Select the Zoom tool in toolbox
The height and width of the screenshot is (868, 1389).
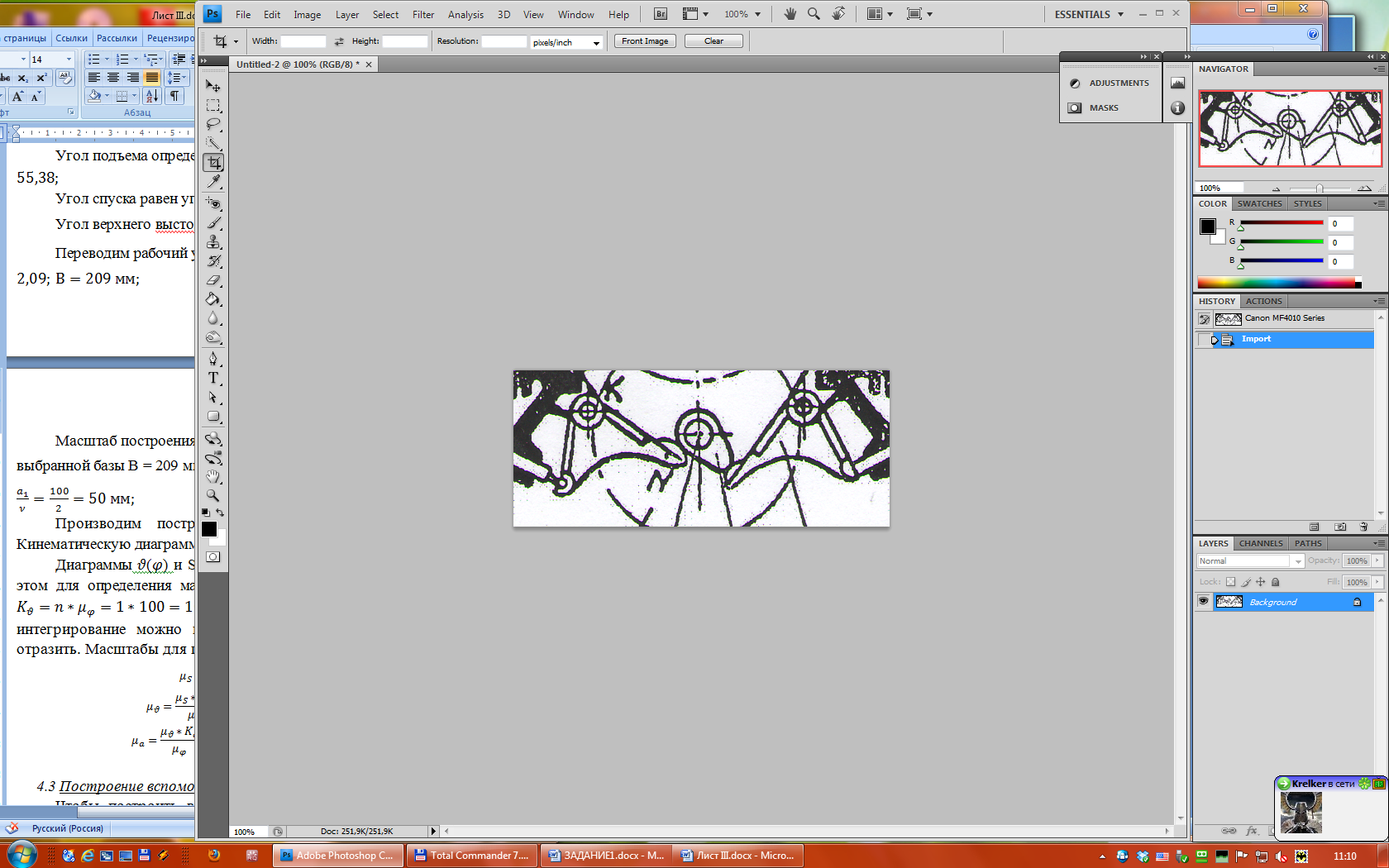click(213, 495)
